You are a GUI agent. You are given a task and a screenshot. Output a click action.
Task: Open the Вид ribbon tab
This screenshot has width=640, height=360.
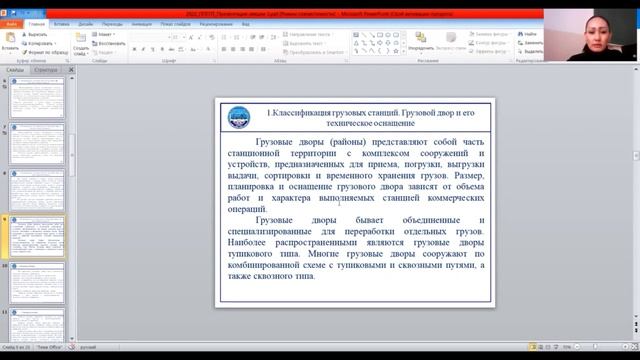click(245, 24)
